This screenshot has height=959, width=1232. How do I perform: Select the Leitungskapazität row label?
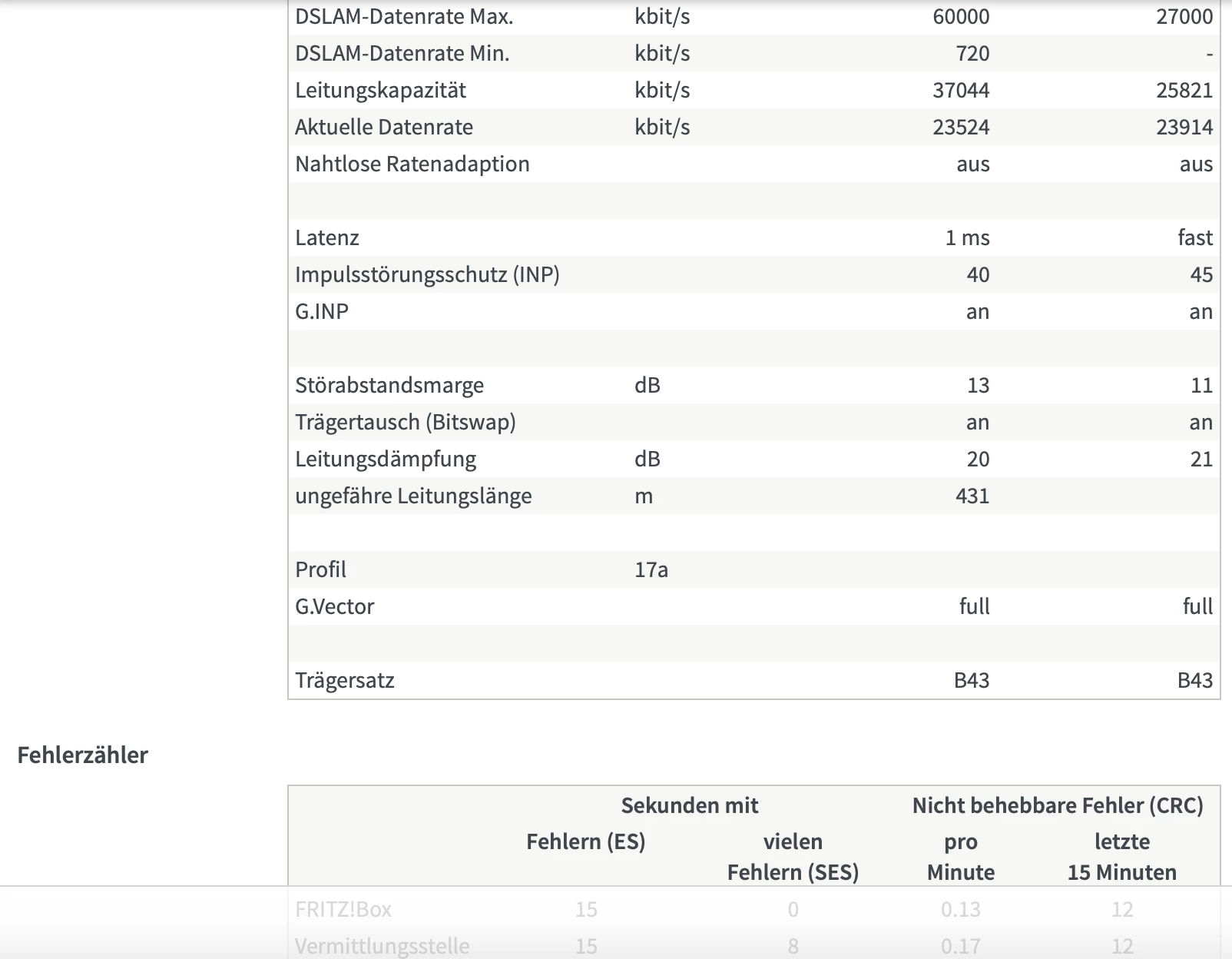tap(380, 90)
